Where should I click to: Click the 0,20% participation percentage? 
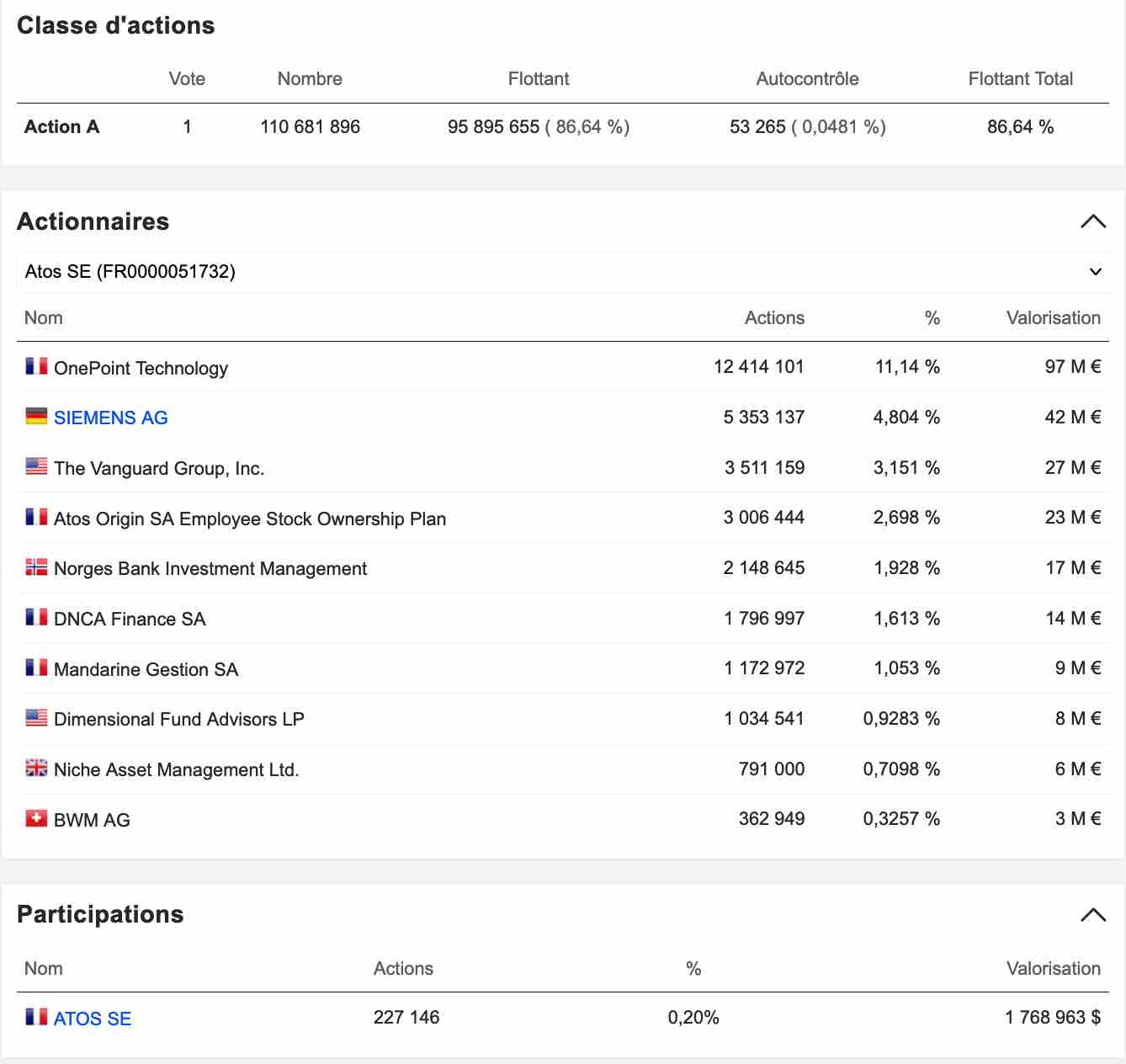point(693,1017)
